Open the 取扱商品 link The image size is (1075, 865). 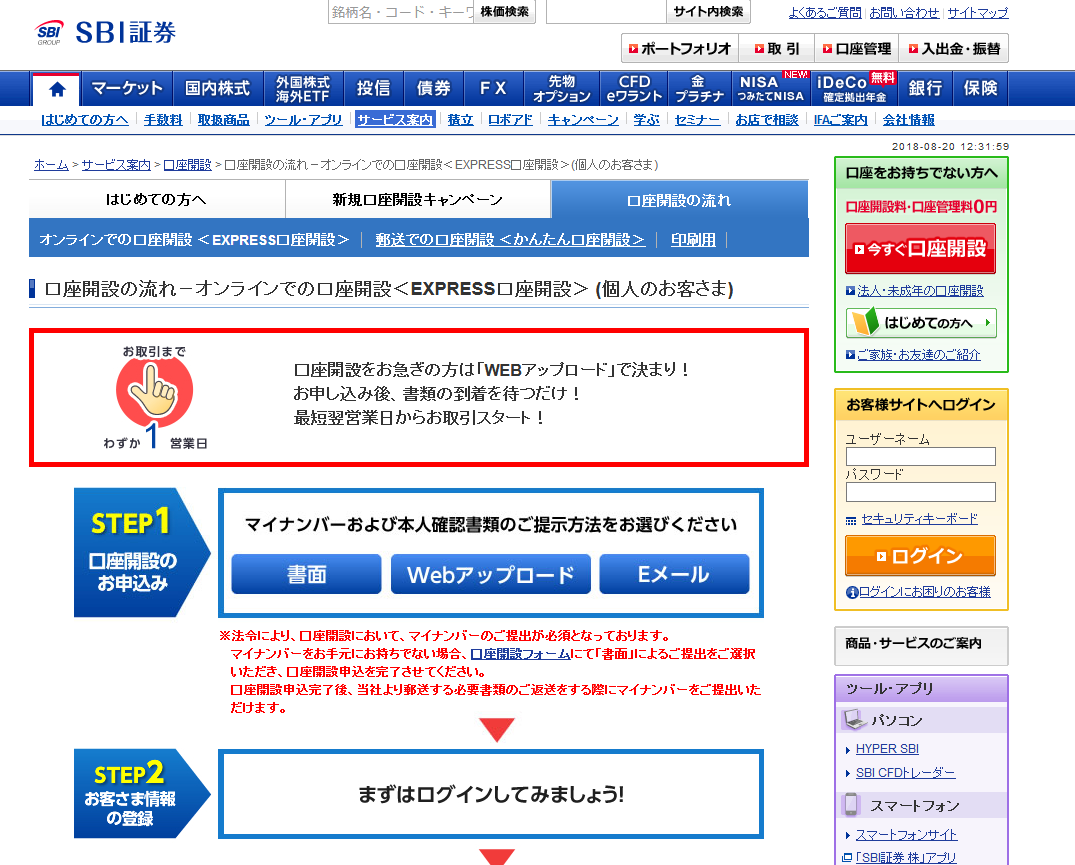224,120
